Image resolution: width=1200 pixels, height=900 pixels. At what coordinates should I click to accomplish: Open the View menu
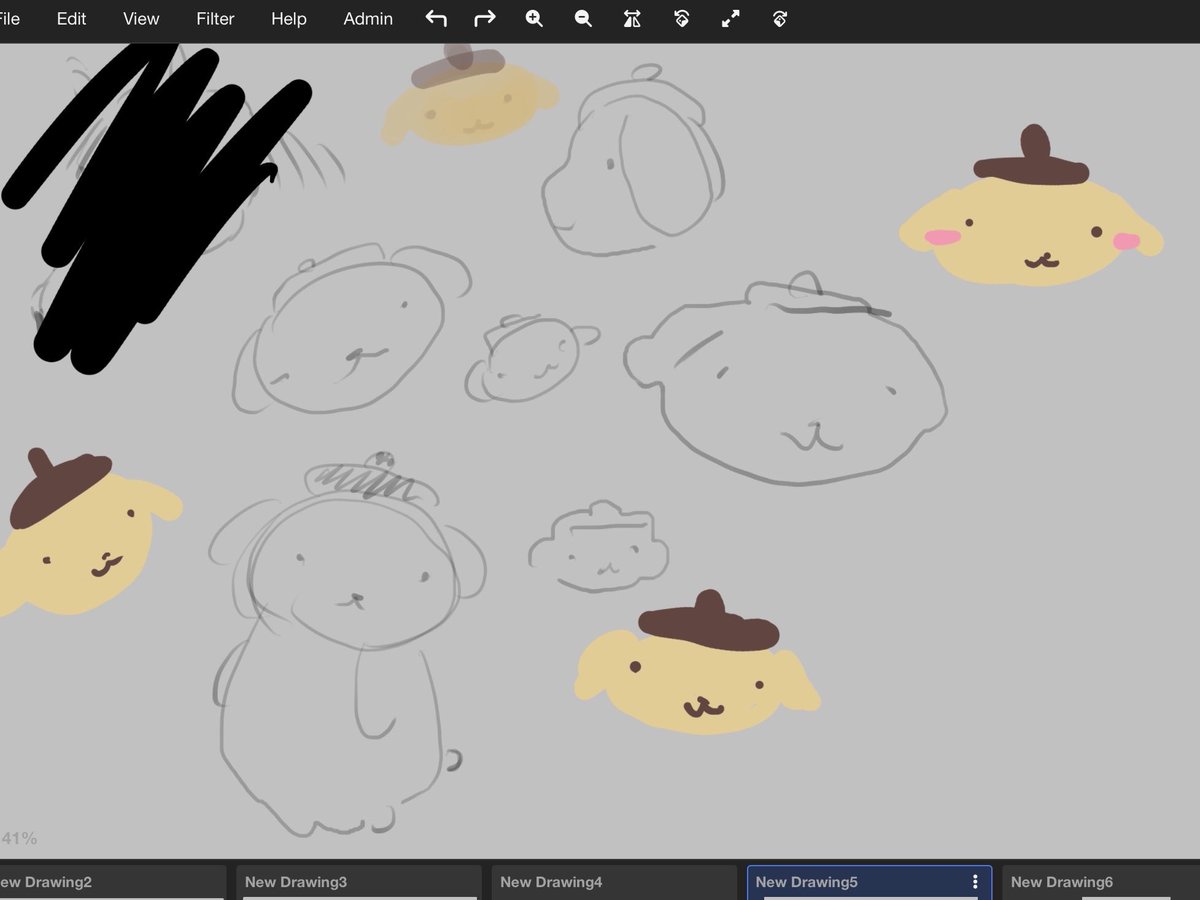click(141, 19)
